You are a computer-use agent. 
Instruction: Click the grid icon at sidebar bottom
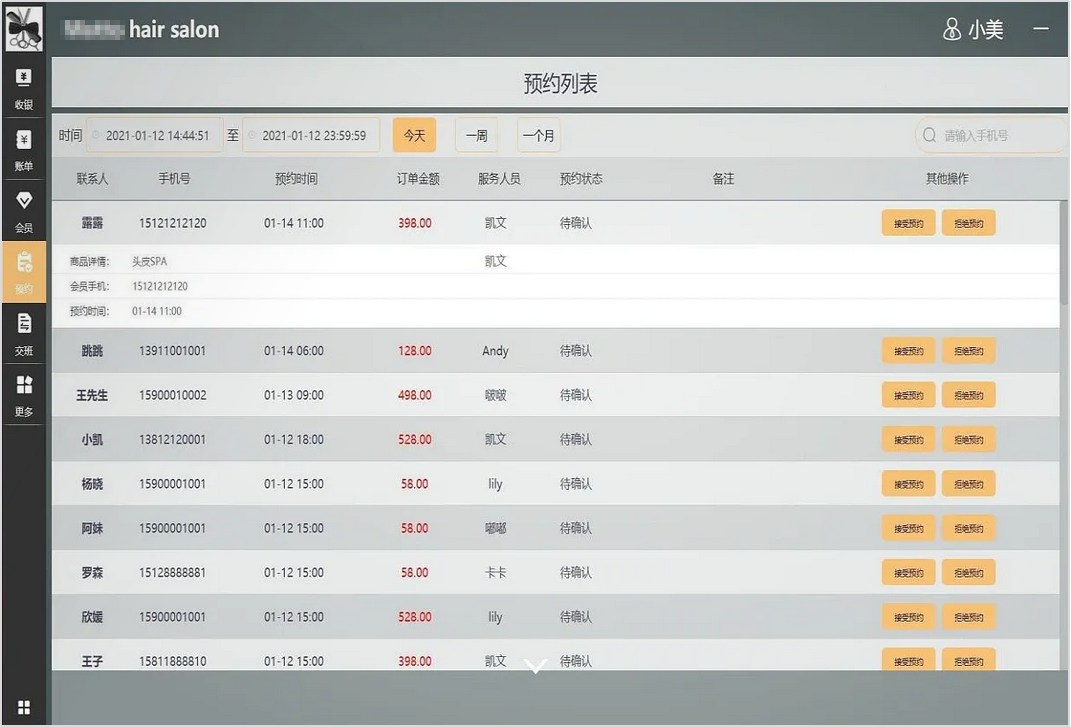[x=24, y=708]
